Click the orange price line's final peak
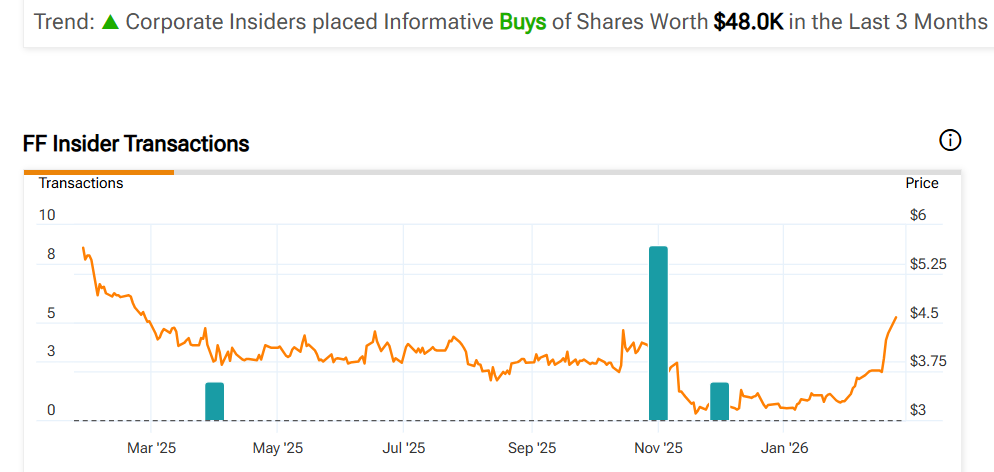994x472 pixels. point(896,317)
